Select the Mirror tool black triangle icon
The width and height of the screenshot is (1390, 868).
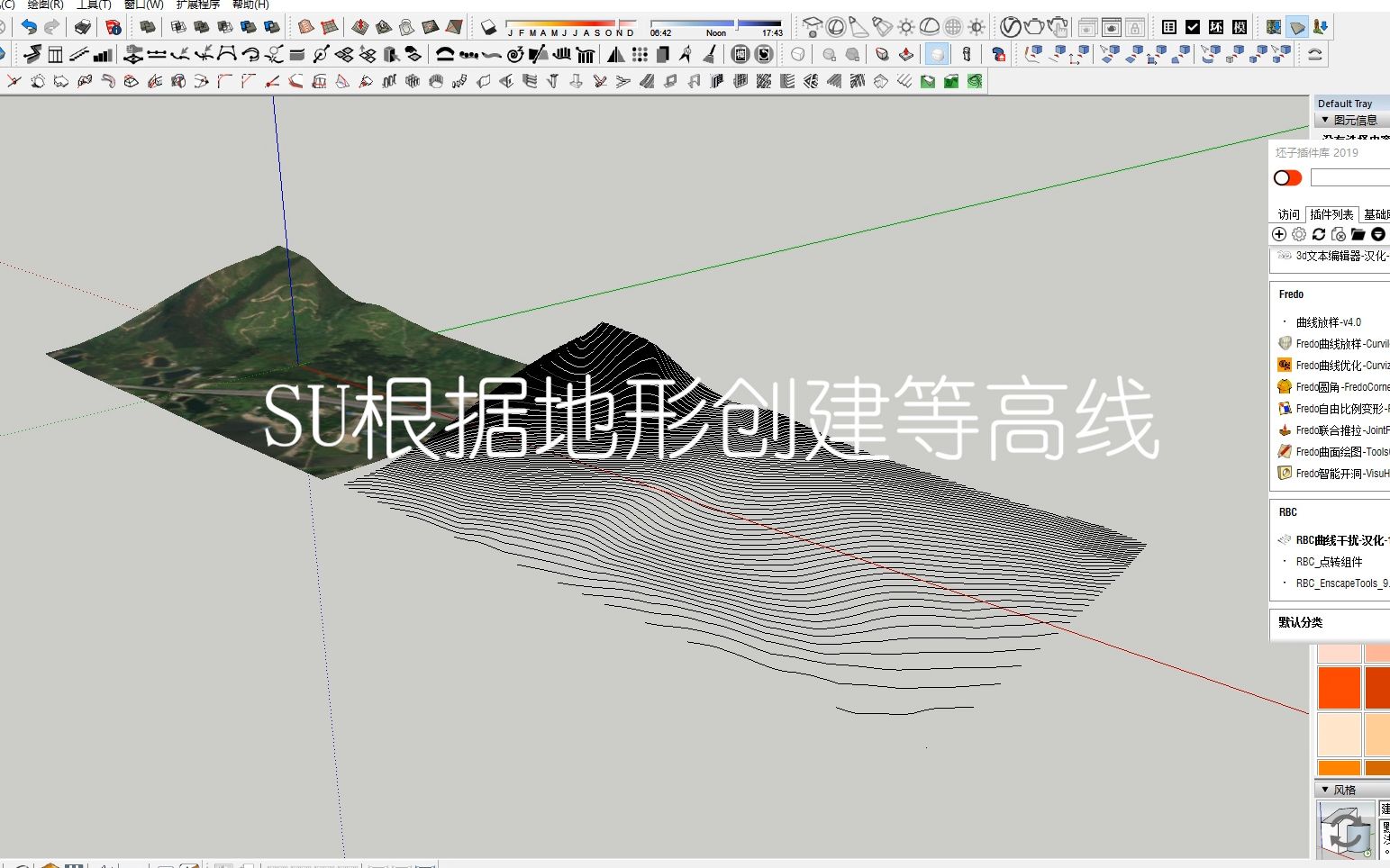tap(616, 54)
